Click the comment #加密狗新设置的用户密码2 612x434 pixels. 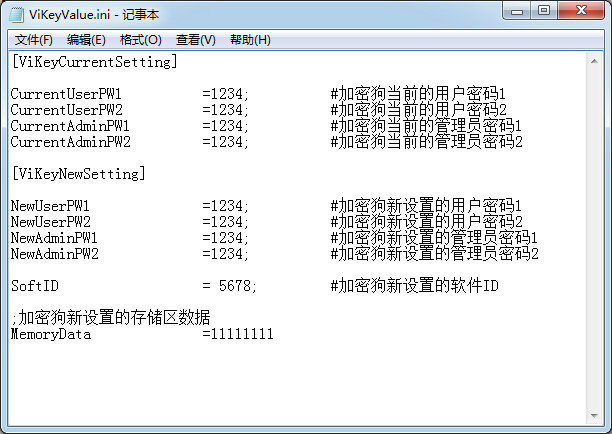click(427, 222)
